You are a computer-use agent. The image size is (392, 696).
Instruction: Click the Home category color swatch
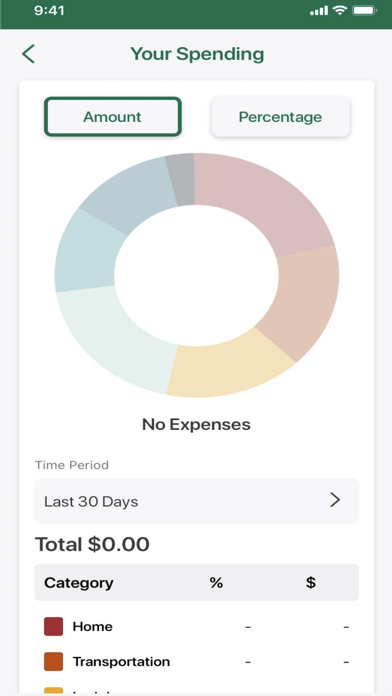coord(53,626)
